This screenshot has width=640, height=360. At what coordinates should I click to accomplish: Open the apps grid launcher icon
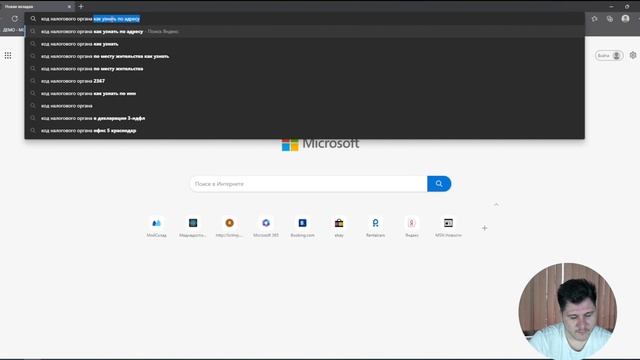pos(8,56)
